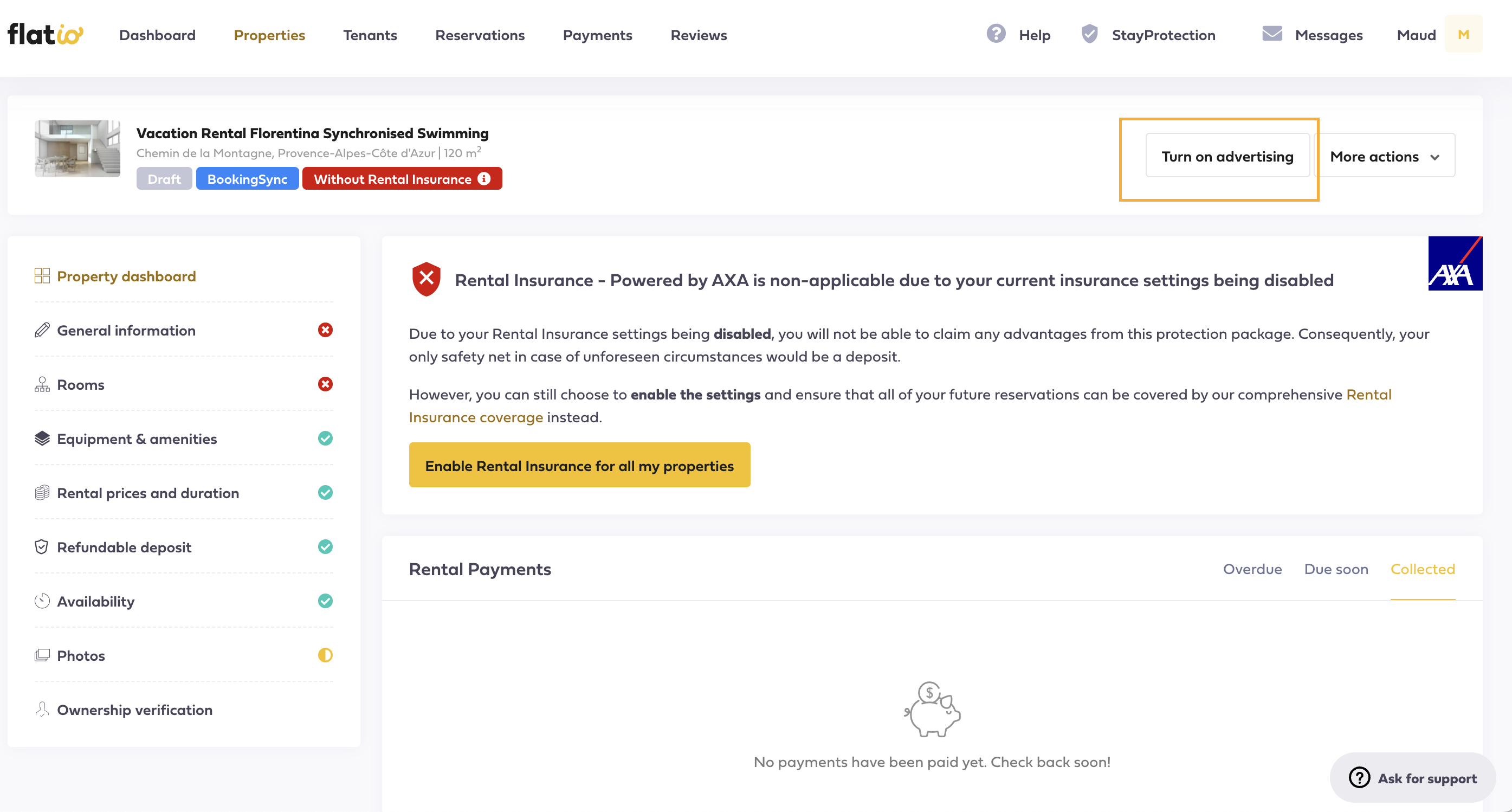
Task: Click red status mark next to General information
Action: pos(325,330)
